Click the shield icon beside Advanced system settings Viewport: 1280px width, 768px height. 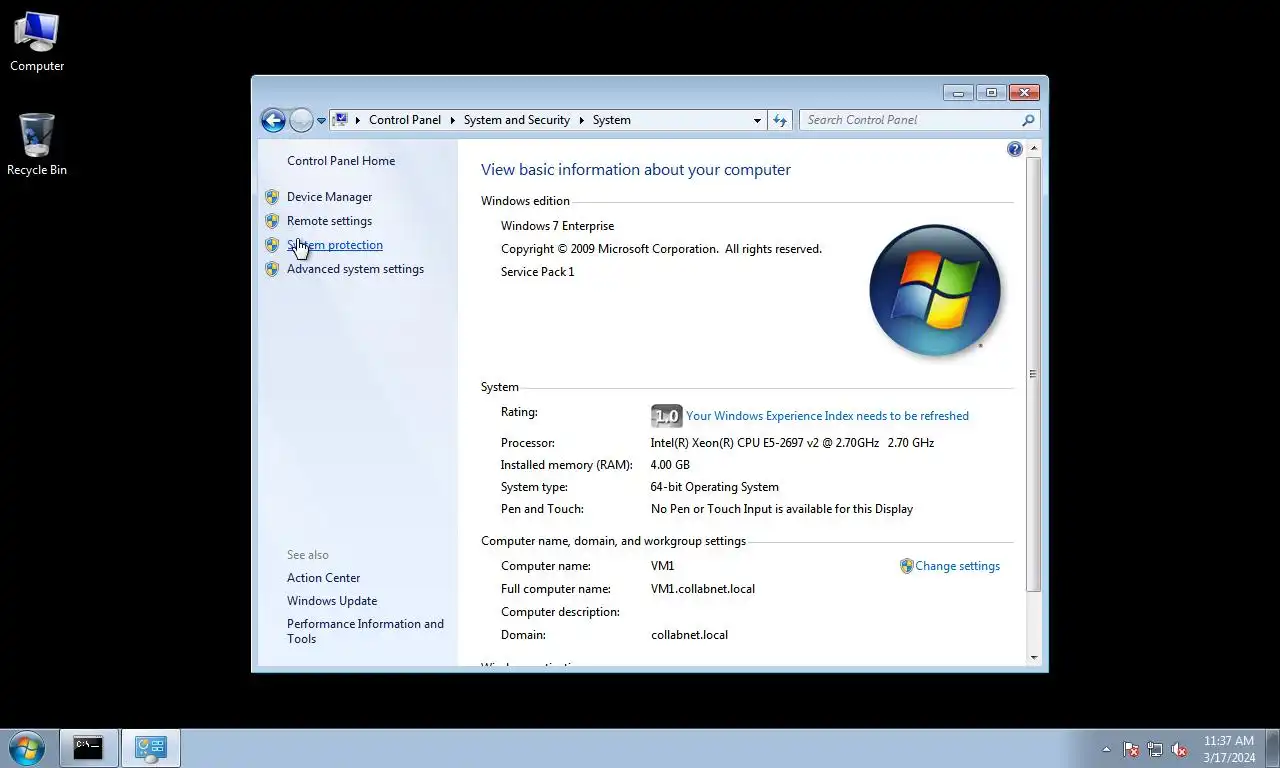[x=272, y=269]
